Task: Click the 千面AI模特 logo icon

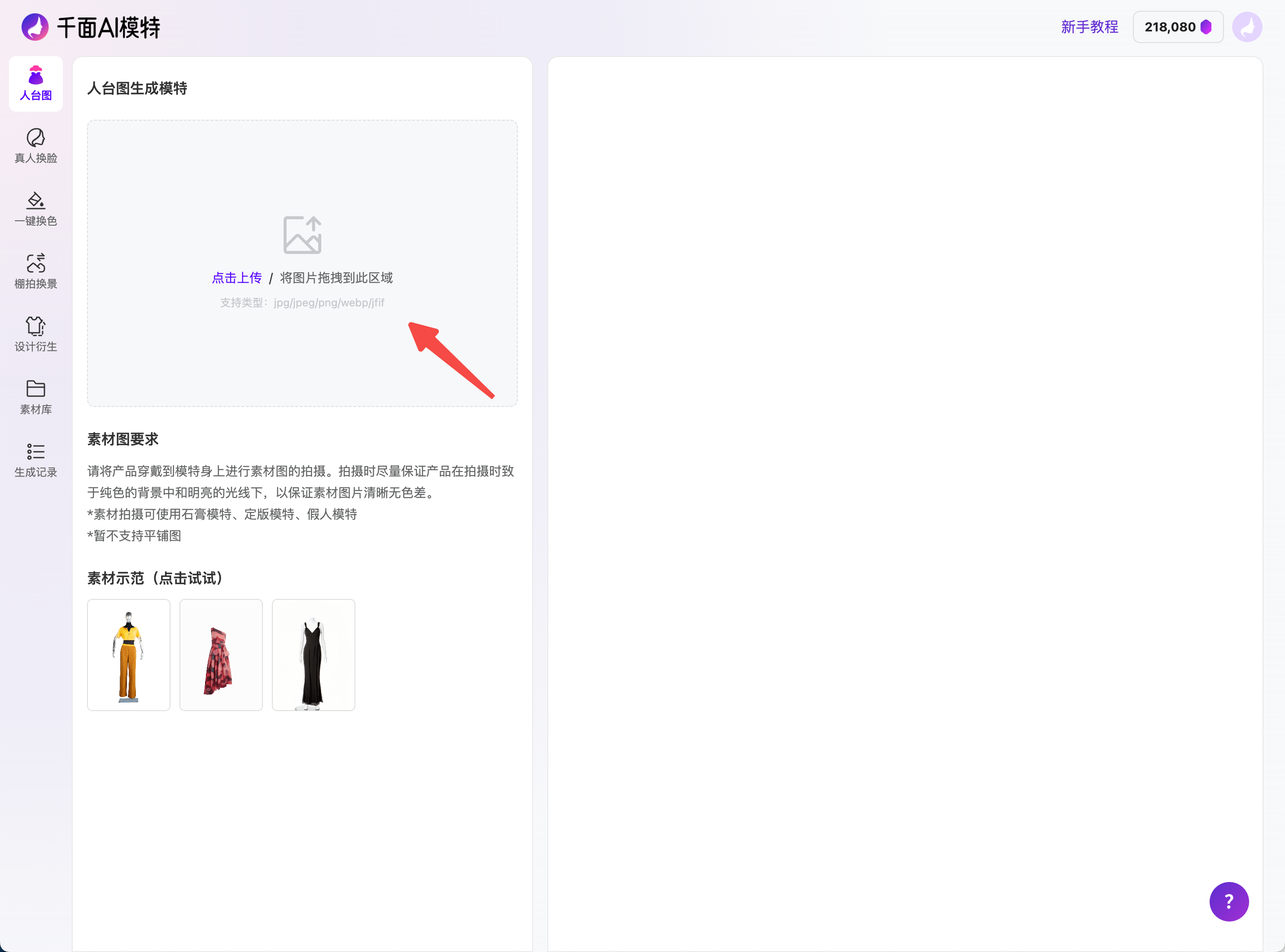Action: 35,27
